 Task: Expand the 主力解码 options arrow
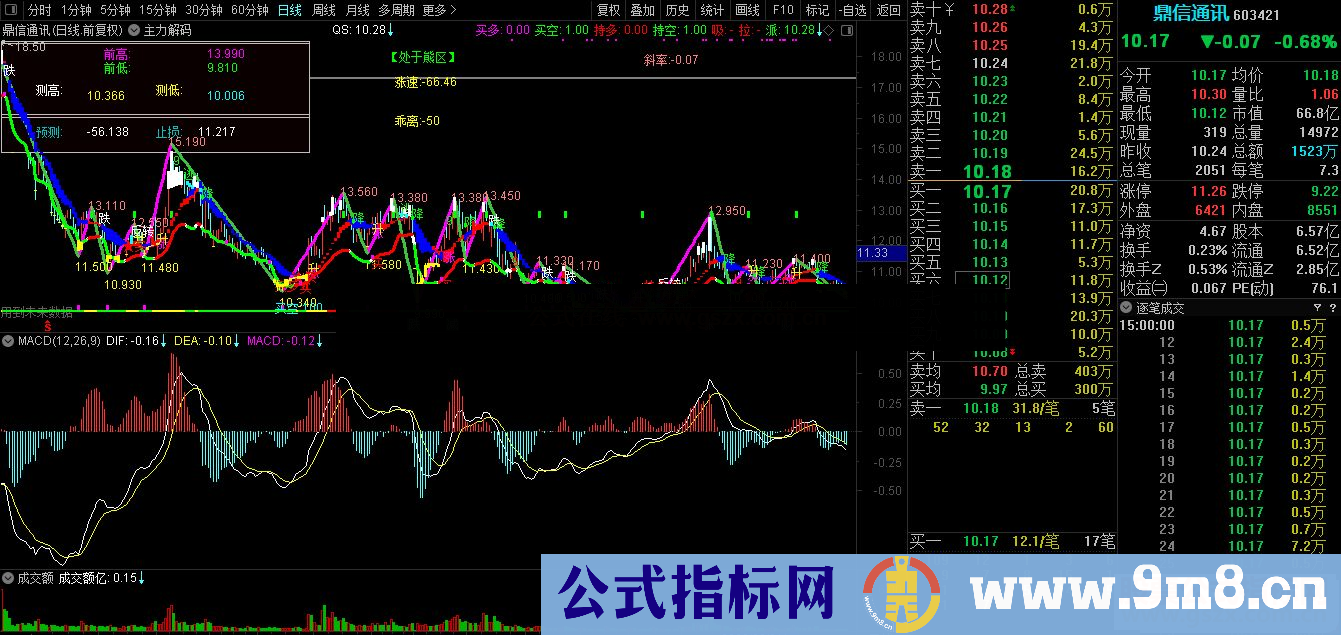[133, 30]
